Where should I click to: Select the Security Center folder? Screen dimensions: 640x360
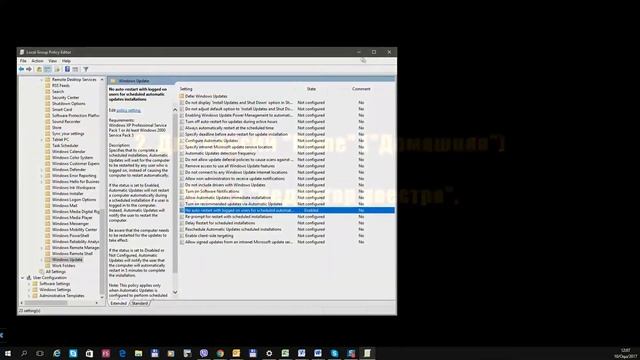[x=65, y=98]
